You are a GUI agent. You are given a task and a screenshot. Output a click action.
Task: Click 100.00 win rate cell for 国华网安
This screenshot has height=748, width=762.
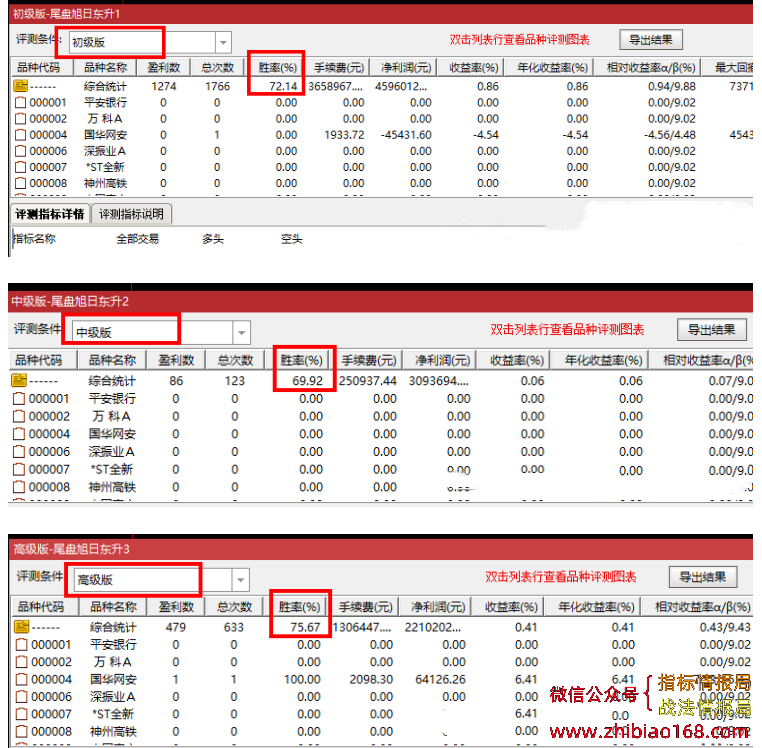click(x=302, y=679)
